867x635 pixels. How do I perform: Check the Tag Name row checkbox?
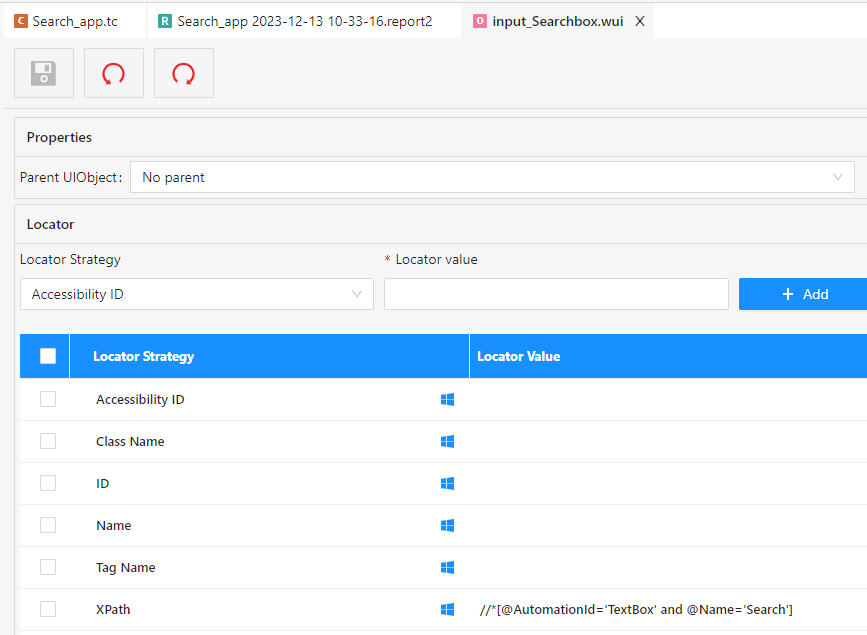[48, 568]
